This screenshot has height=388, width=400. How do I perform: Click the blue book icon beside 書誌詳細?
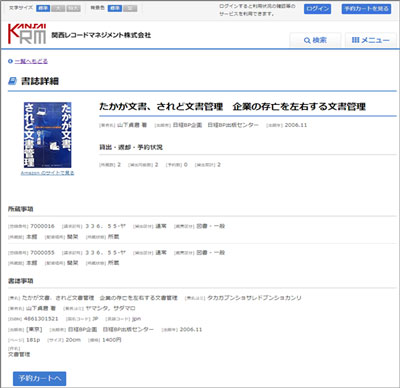[x=12, y=81]
